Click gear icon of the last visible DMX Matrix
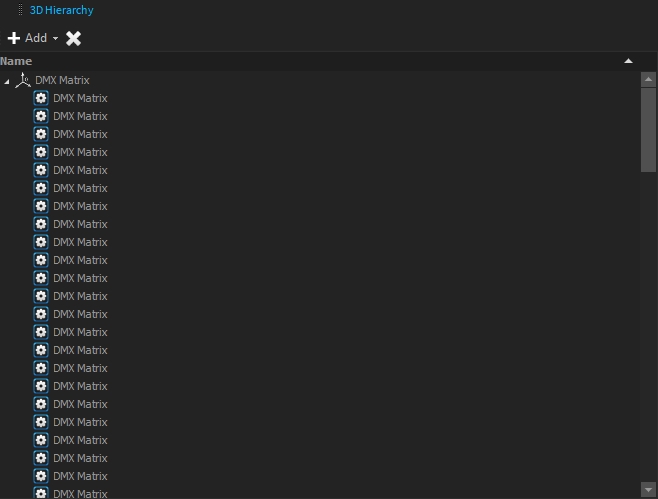This screenshot has width=658, height=499. coord(41,493)
